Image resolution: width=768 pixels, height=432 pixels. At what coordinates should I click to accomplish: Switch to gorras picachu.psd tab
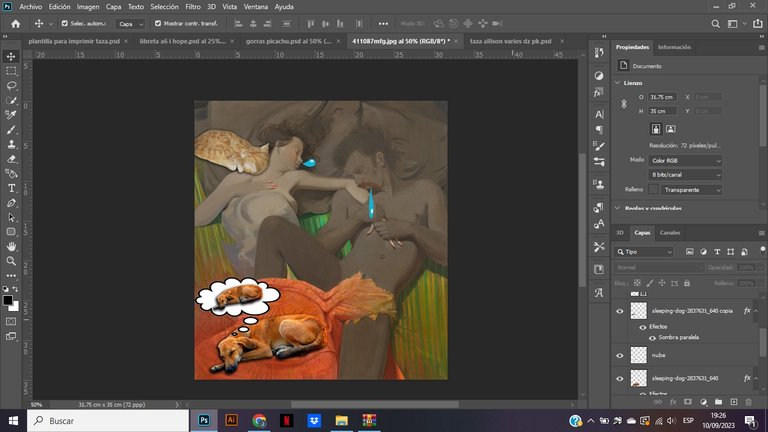pos(288,41)
